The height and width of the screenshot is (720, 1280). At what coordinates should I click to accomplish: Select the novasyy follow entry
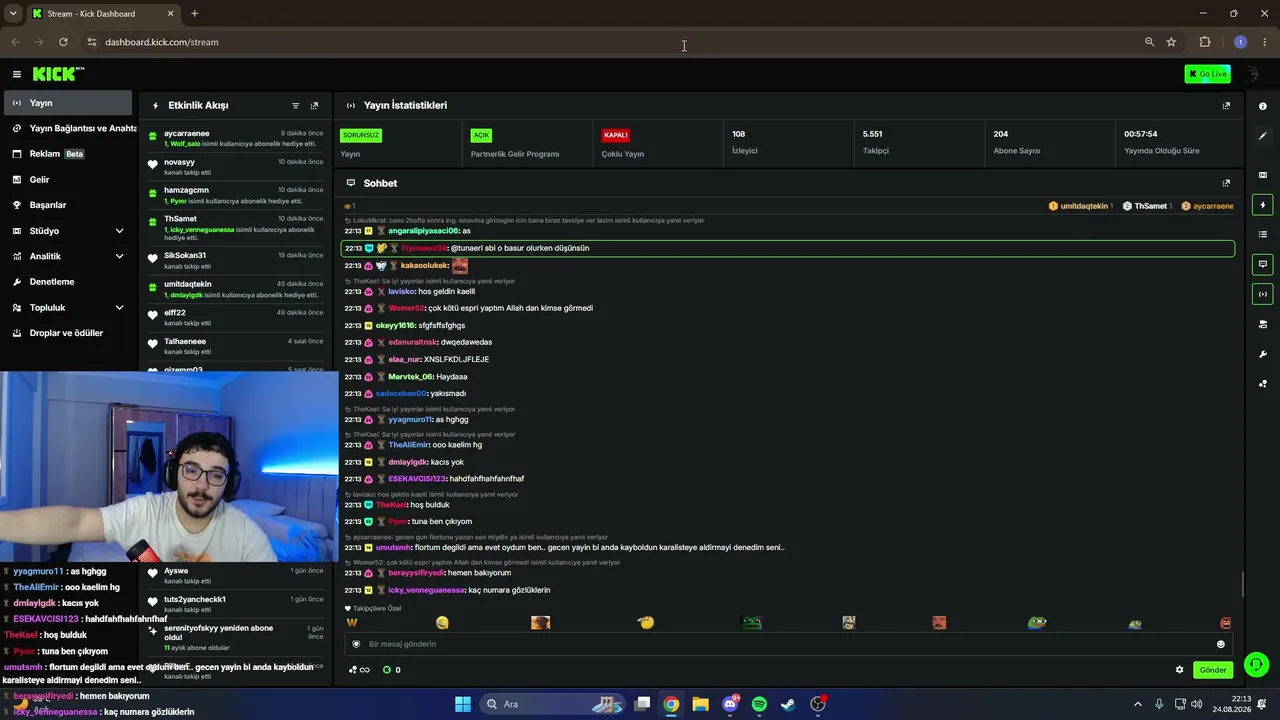click(235, 166)
